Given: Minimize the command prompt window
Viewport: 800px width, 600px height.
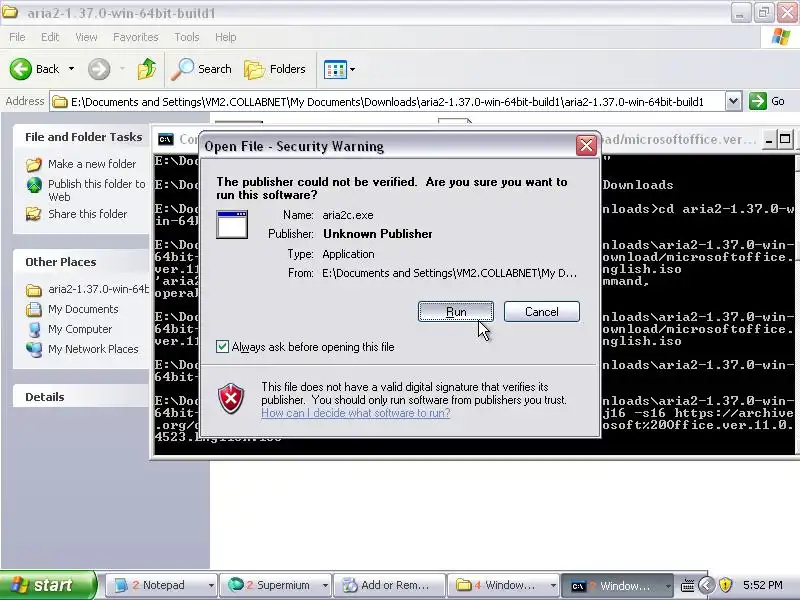Looking at the screenshot, I should [769, 139].
